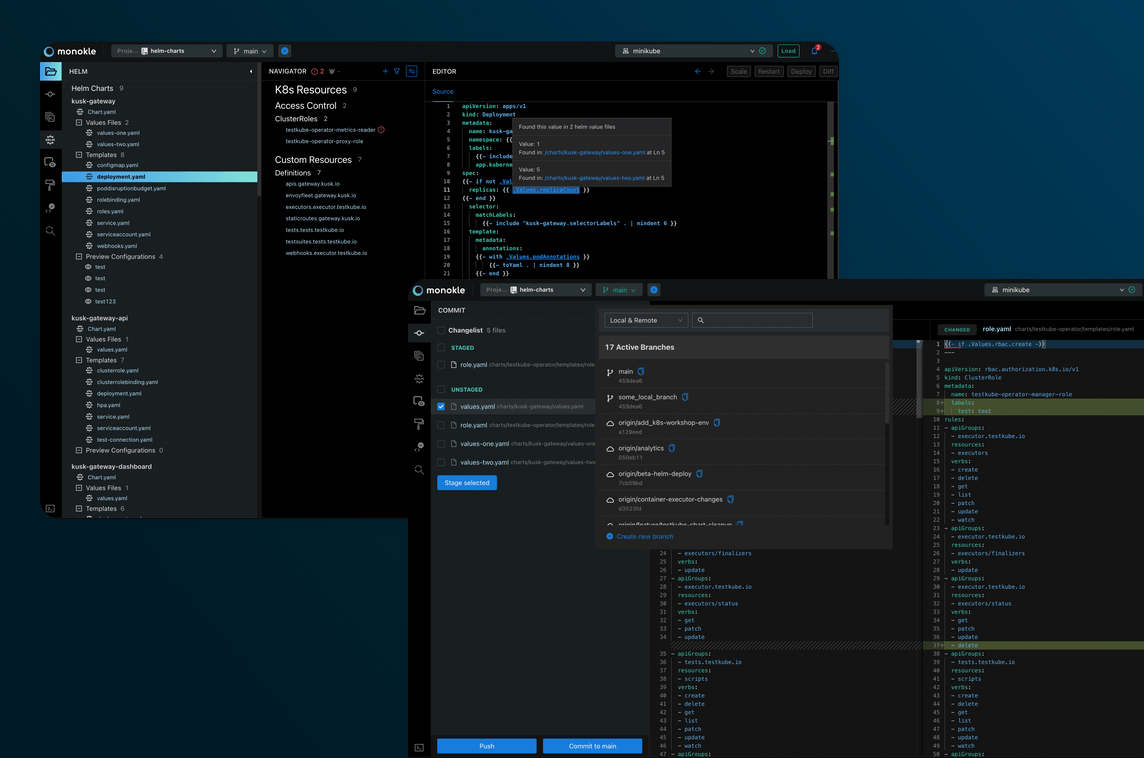Select Git commit icon in front window sidebar

(x=420, y=333)
